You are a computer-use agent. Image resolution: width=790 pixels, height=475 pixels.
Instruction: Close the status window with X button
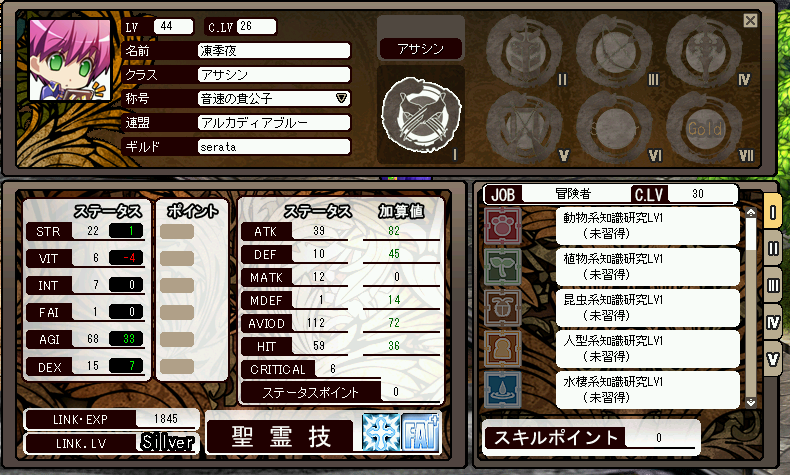click(x=750, y=21)
